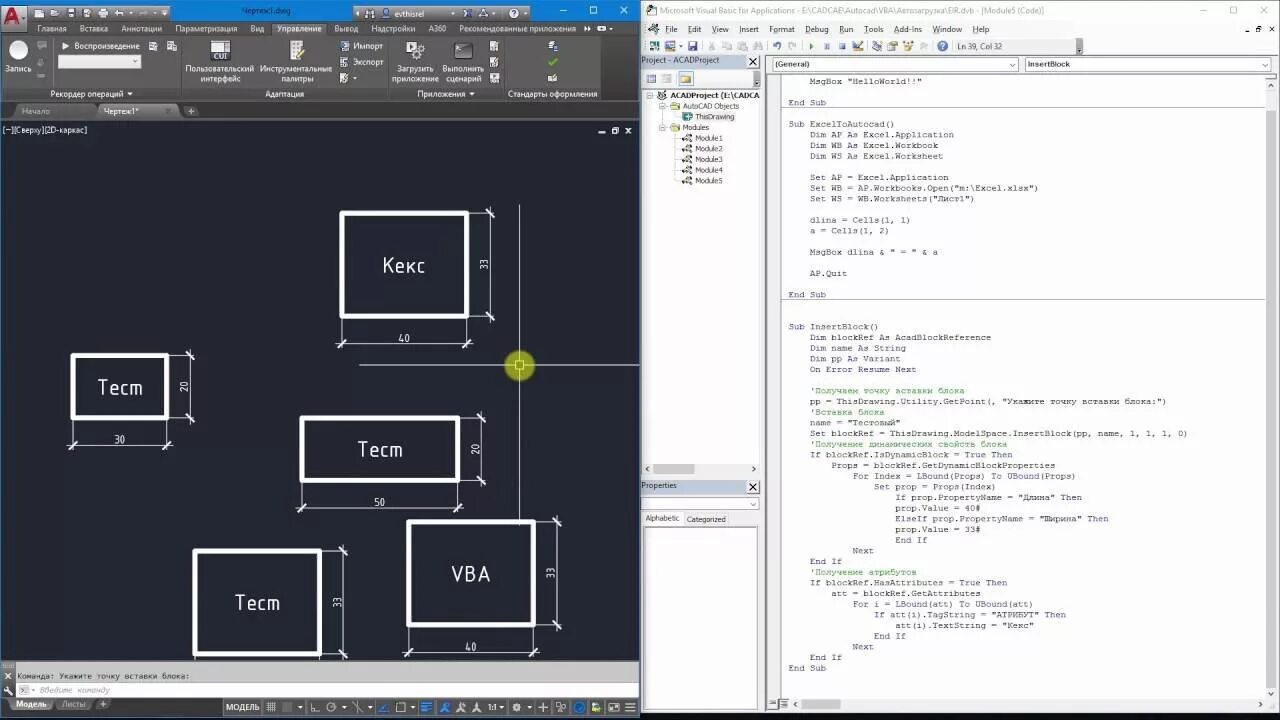Click AutoCAD quick access print icon

point(104,13)
